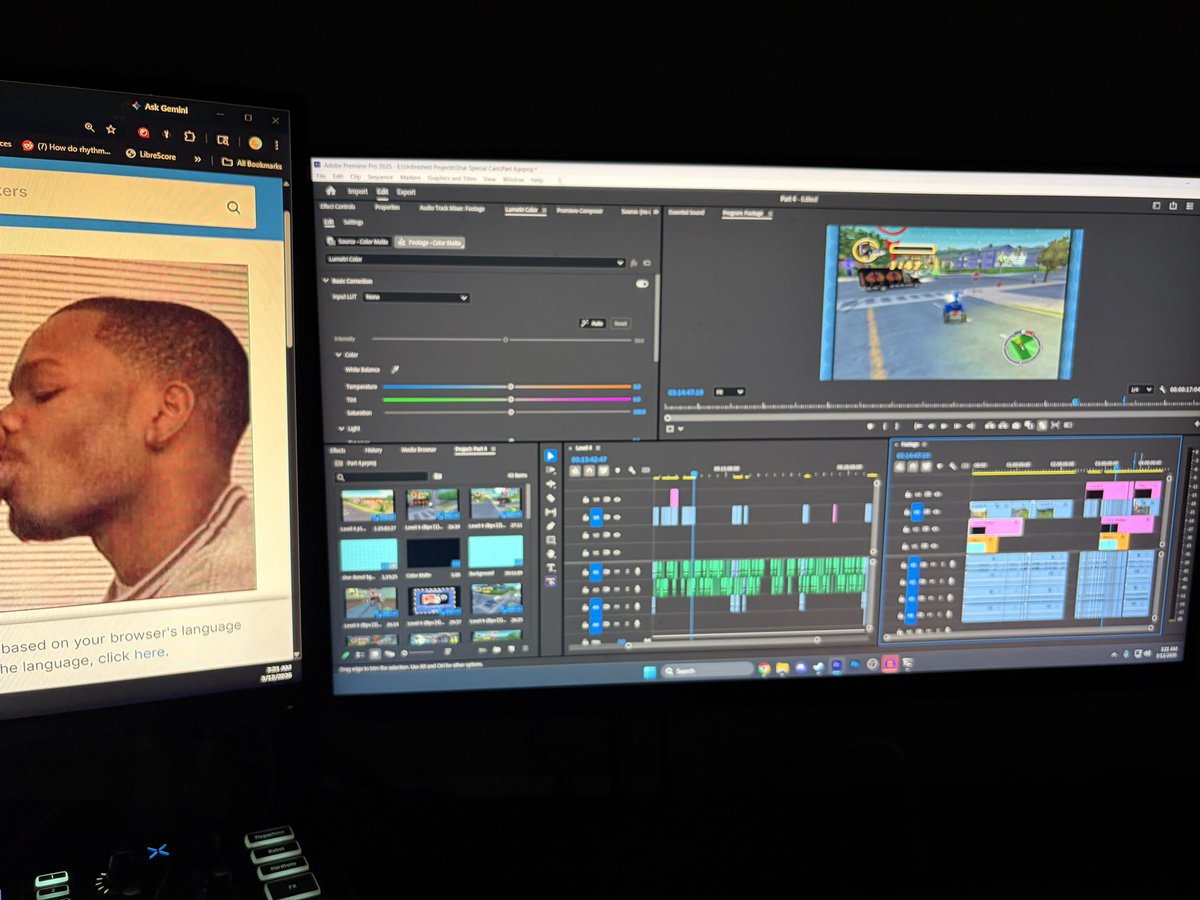This screenshot has width=1200, height=900.
Task: Open Quick Export icon at top right
Action: [x=1173, y=206]
